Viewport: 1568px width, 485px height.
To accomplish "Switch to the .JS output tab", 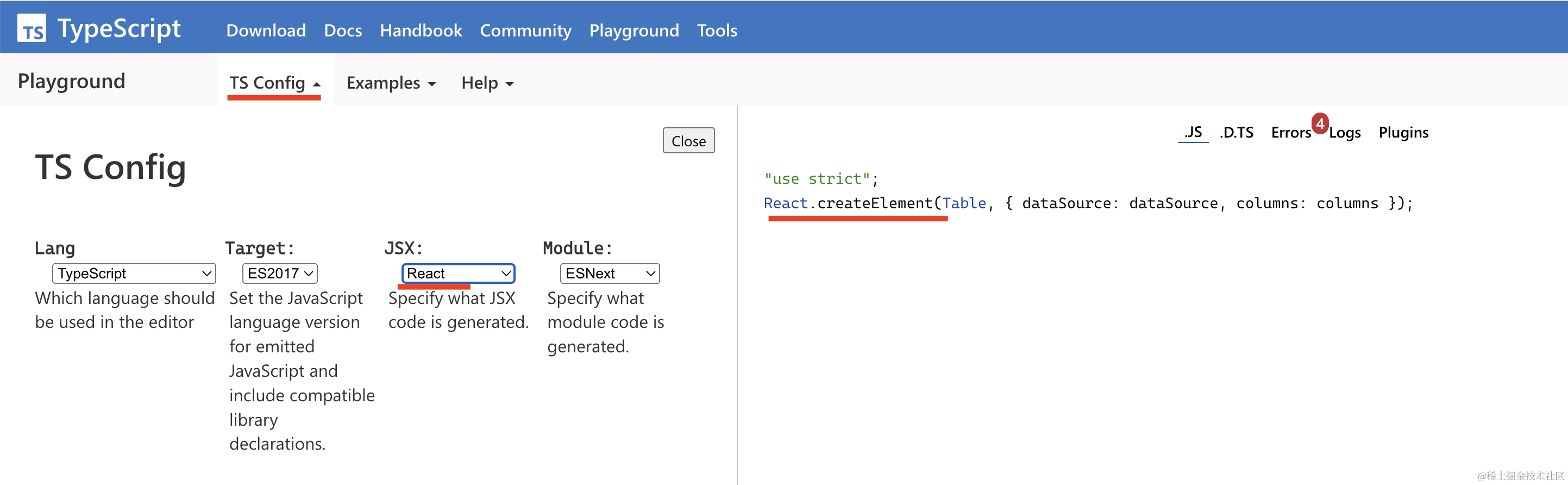I will (x=1193, y=132).
